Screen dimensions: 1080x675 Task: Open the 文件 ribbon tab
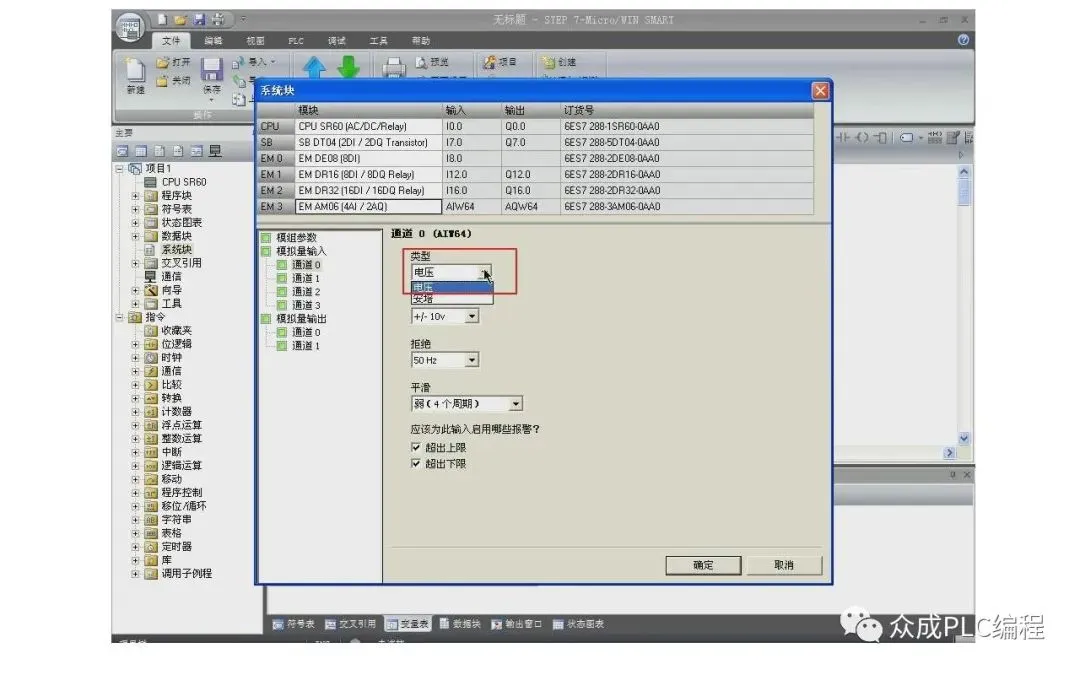click(x=171, y=41)
